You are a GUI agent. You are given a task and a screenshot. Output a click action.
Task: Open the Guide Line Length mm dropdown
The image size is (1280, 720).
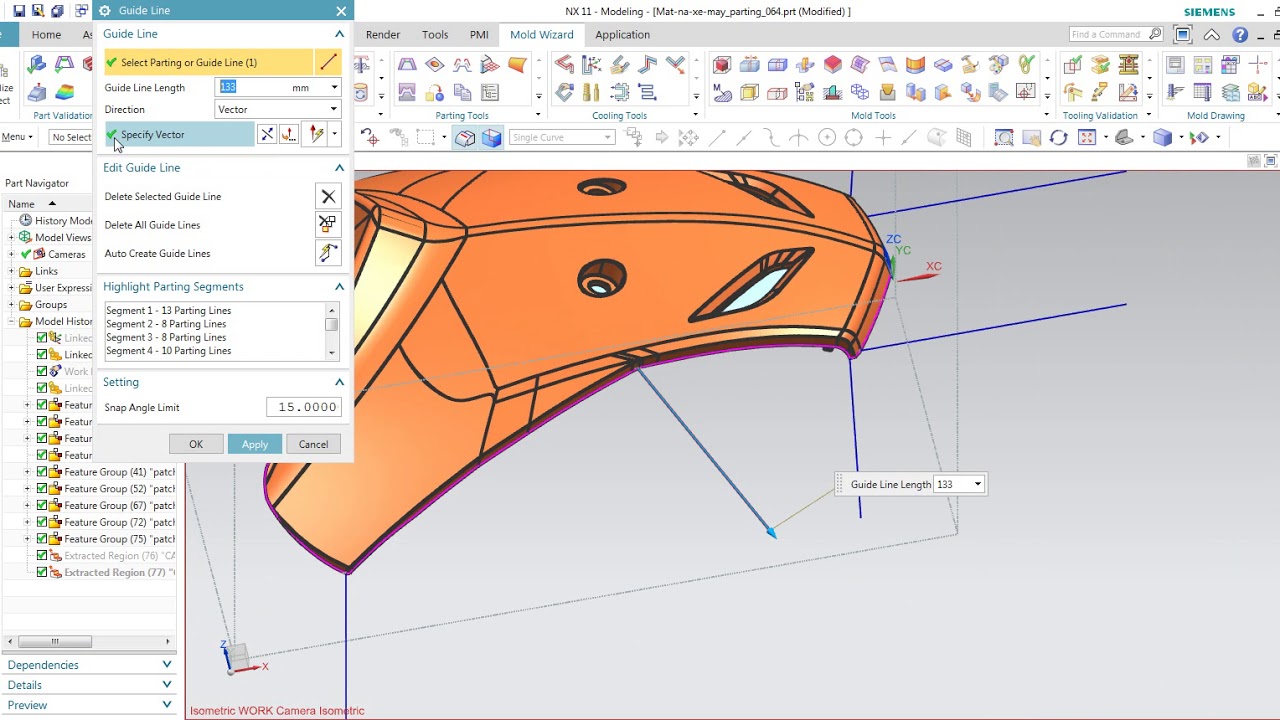point(334,88)
